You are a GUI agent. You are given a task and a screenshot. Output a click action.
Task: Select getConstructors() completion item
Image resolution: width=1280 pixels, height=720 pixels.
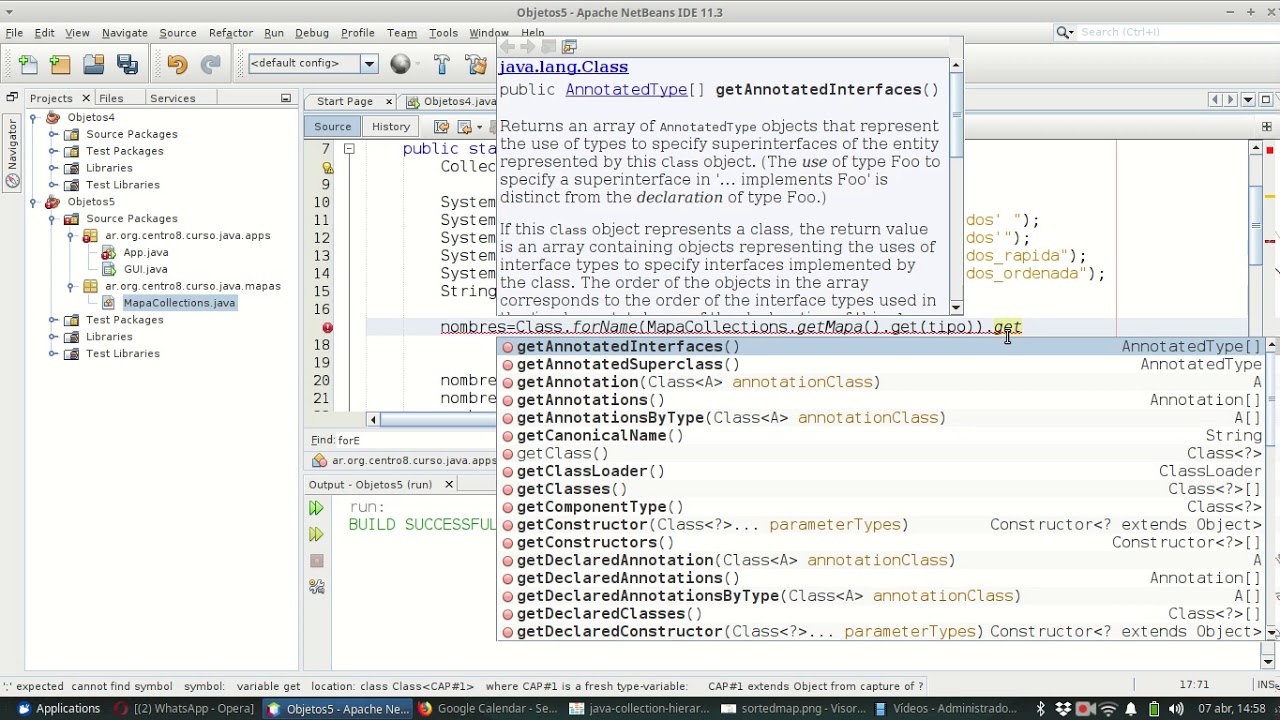595,543
